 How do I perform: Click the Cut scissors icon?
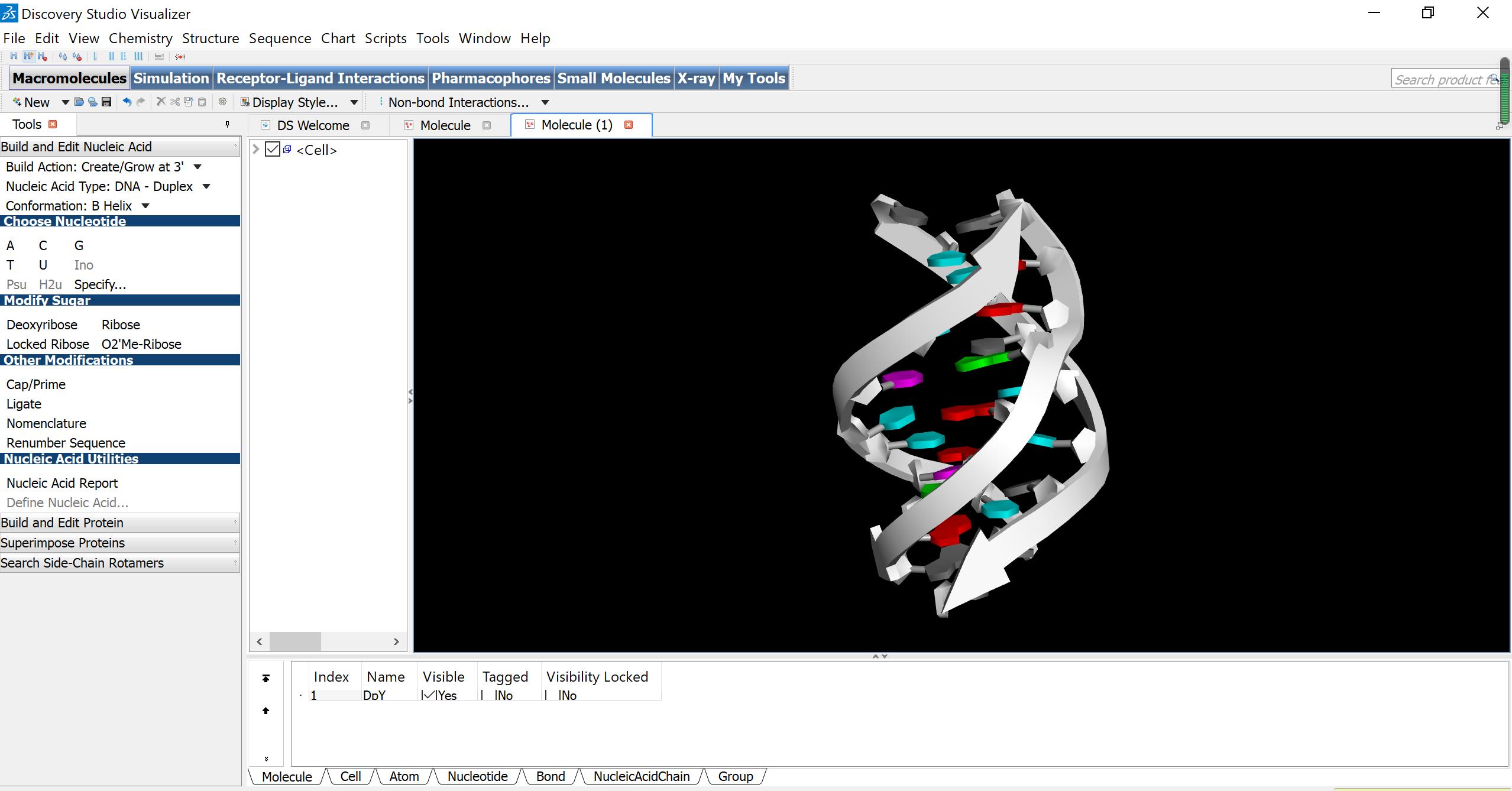point(175,102)
